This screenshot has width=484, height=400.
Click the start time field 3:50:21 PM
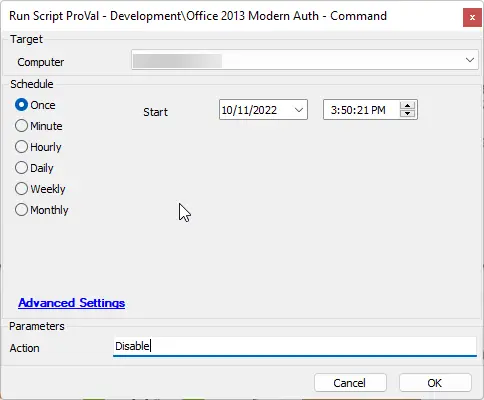coord(358,110)
